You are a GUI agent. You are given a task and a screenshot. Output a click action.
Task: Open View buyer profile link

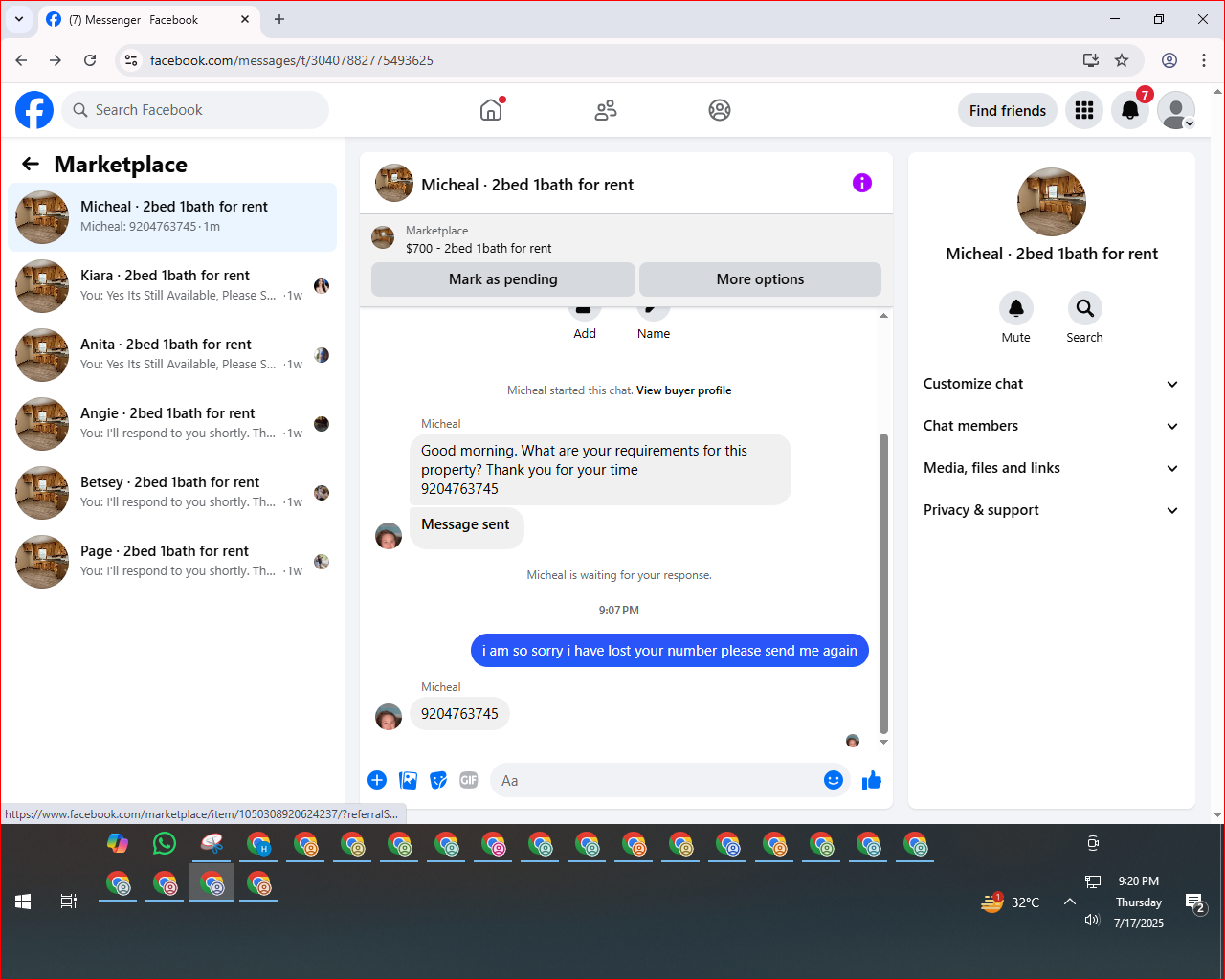tap(683, 390)
